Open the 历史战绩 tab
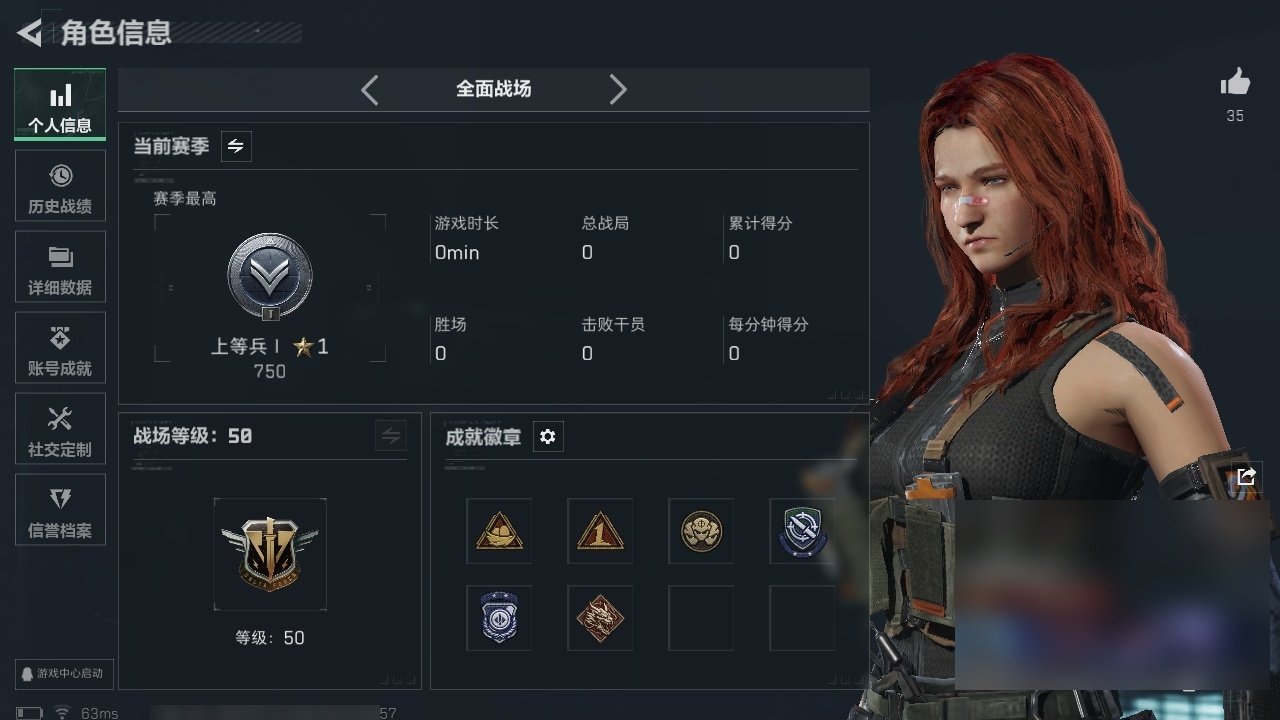1280x720 pixels. click(60, 186)
